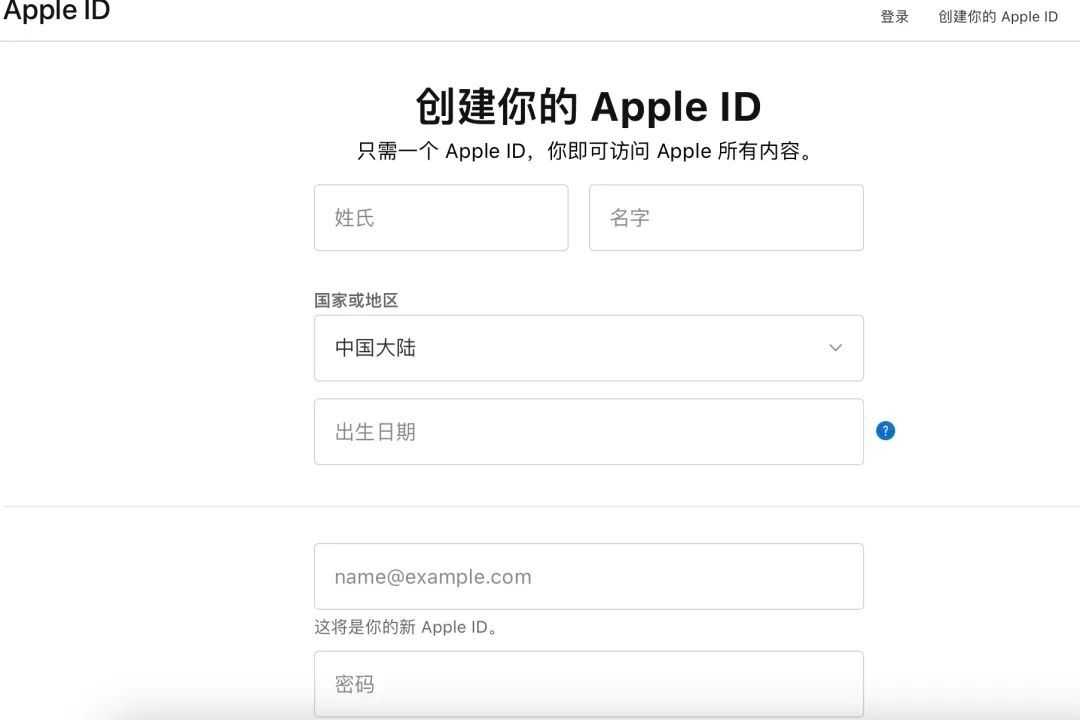1080x720 pixels.
Task: Click the 登录 link in top navigation
Action: (x=894, y=17)
